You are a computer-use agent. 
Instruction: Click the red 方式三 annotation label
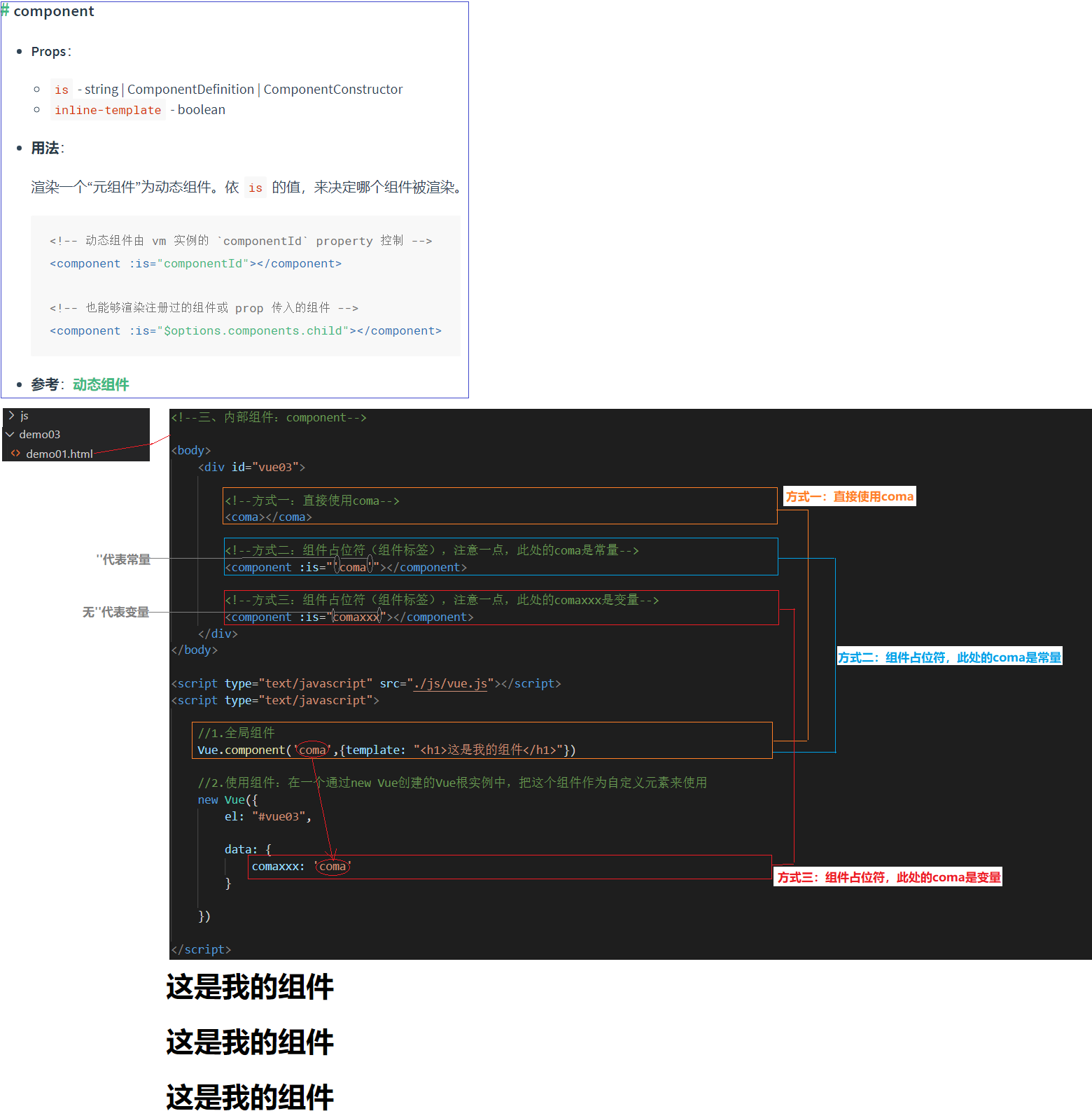889,877
